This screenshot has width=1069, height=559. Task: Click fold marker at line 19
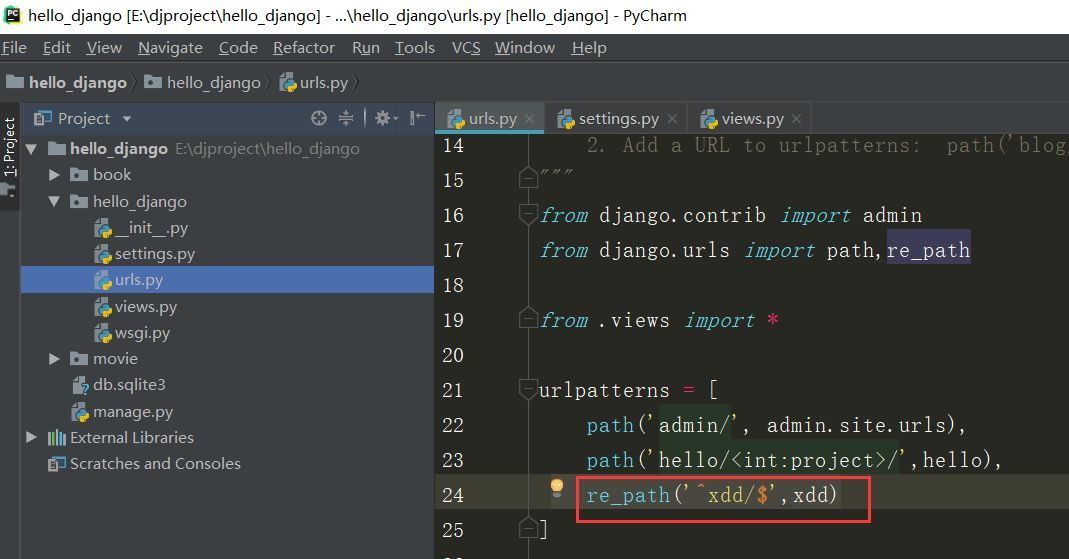tap(528, 318)
